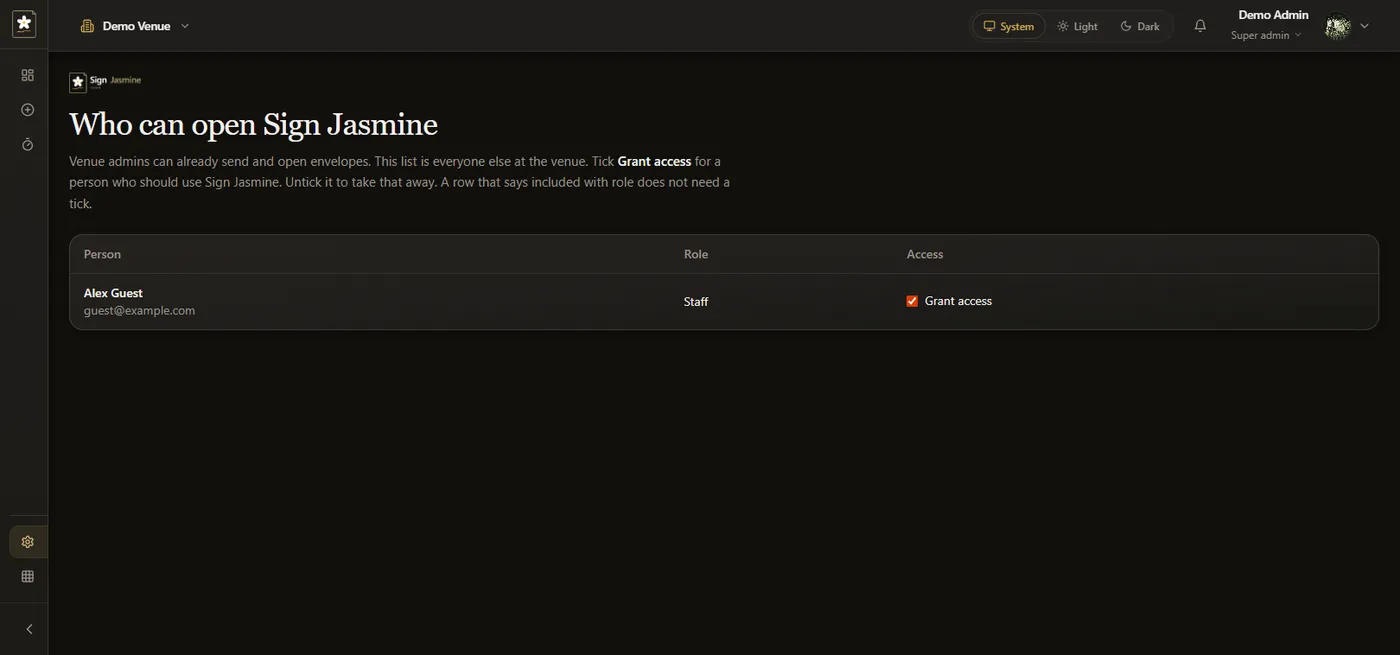
Task: Open the timer icon in sidebar
Action: pos(28,145)
